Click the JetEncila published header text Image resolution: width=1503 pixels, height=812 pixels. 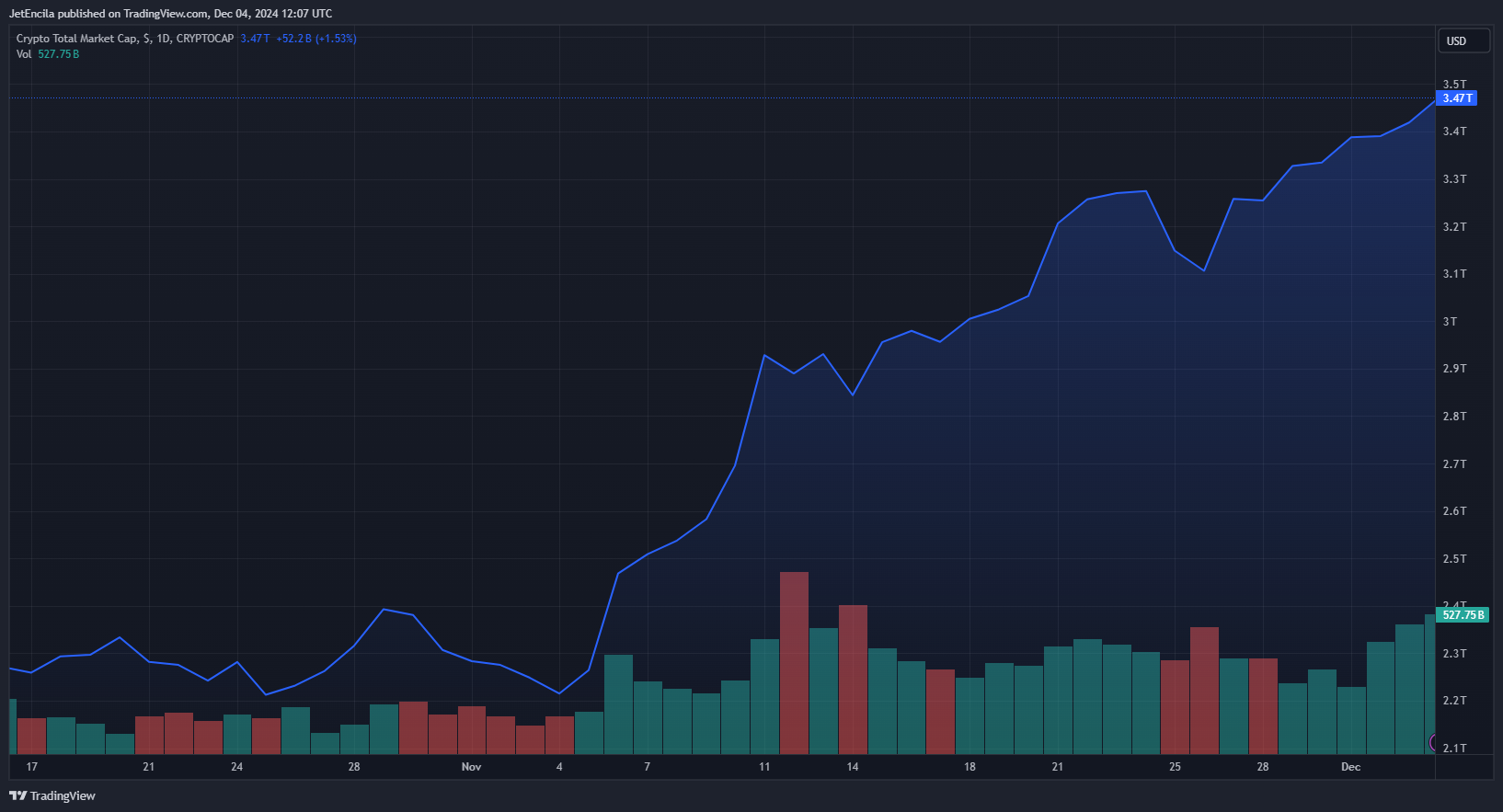pyautogui.click(x=171, y=14)
